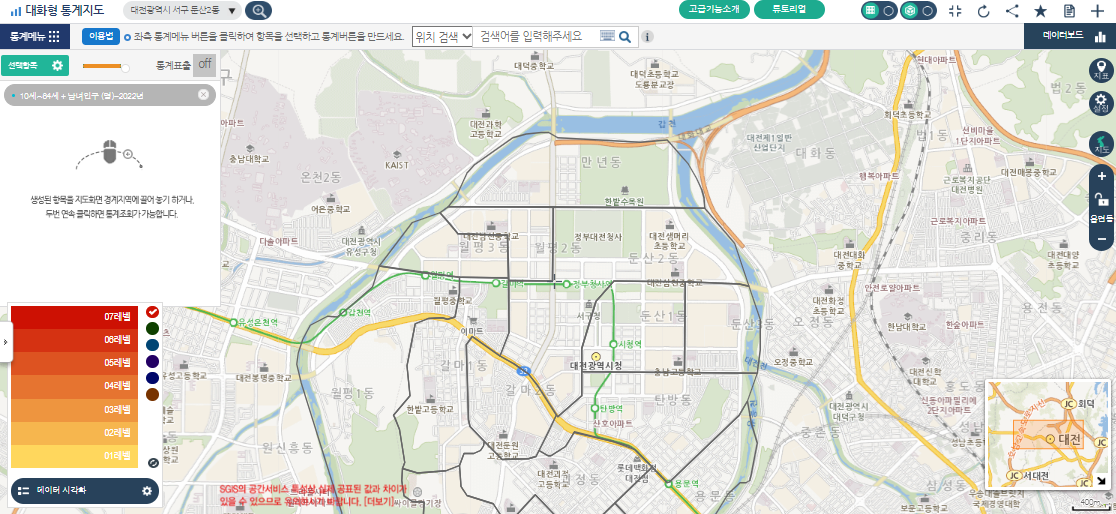The width and height of the screenshot is (1116, 514).
Task: Expand the collapsed left side panel arrow
Action: pyautogui.click(x=5, y=342)
